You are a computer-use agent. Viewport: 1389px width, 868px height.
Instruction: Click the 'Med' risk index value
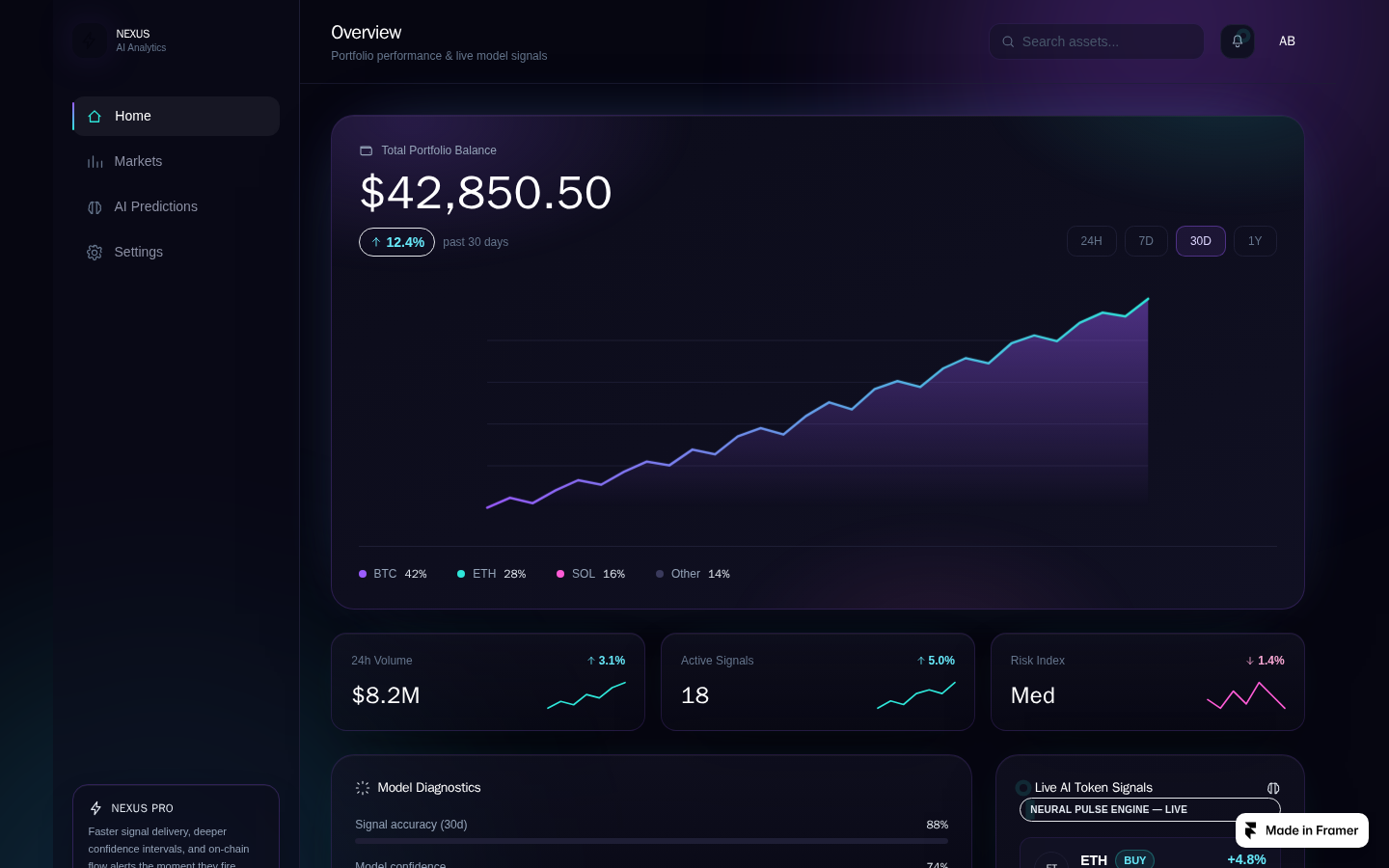pyautogui.click(x=1033, y=695)
